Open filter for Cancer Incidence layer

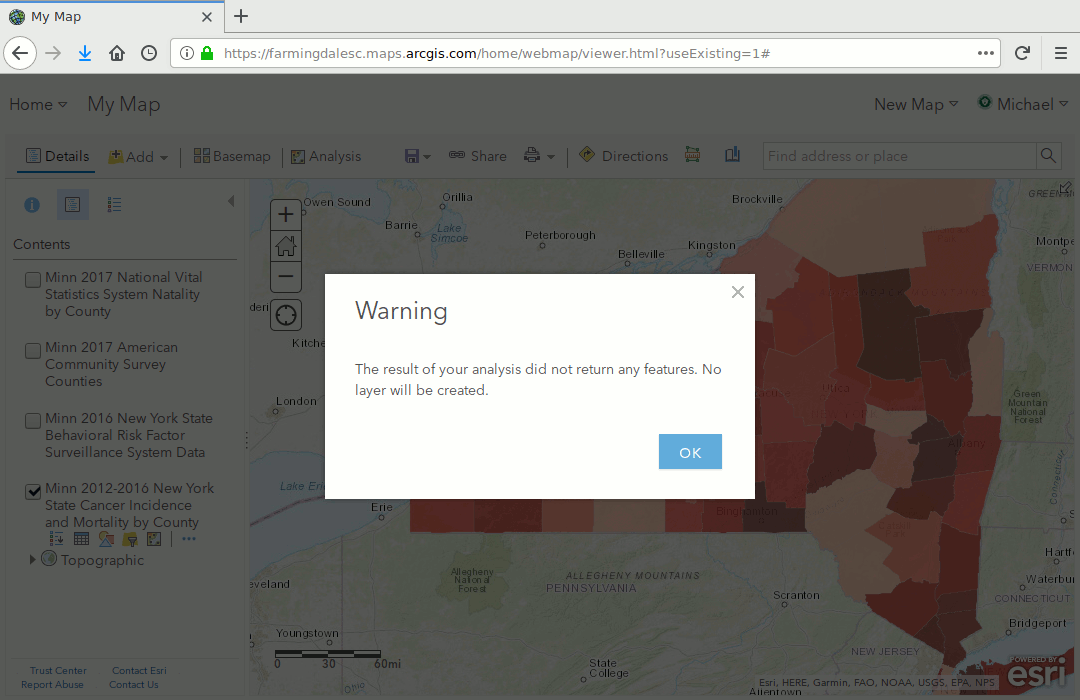click(130, 539)
